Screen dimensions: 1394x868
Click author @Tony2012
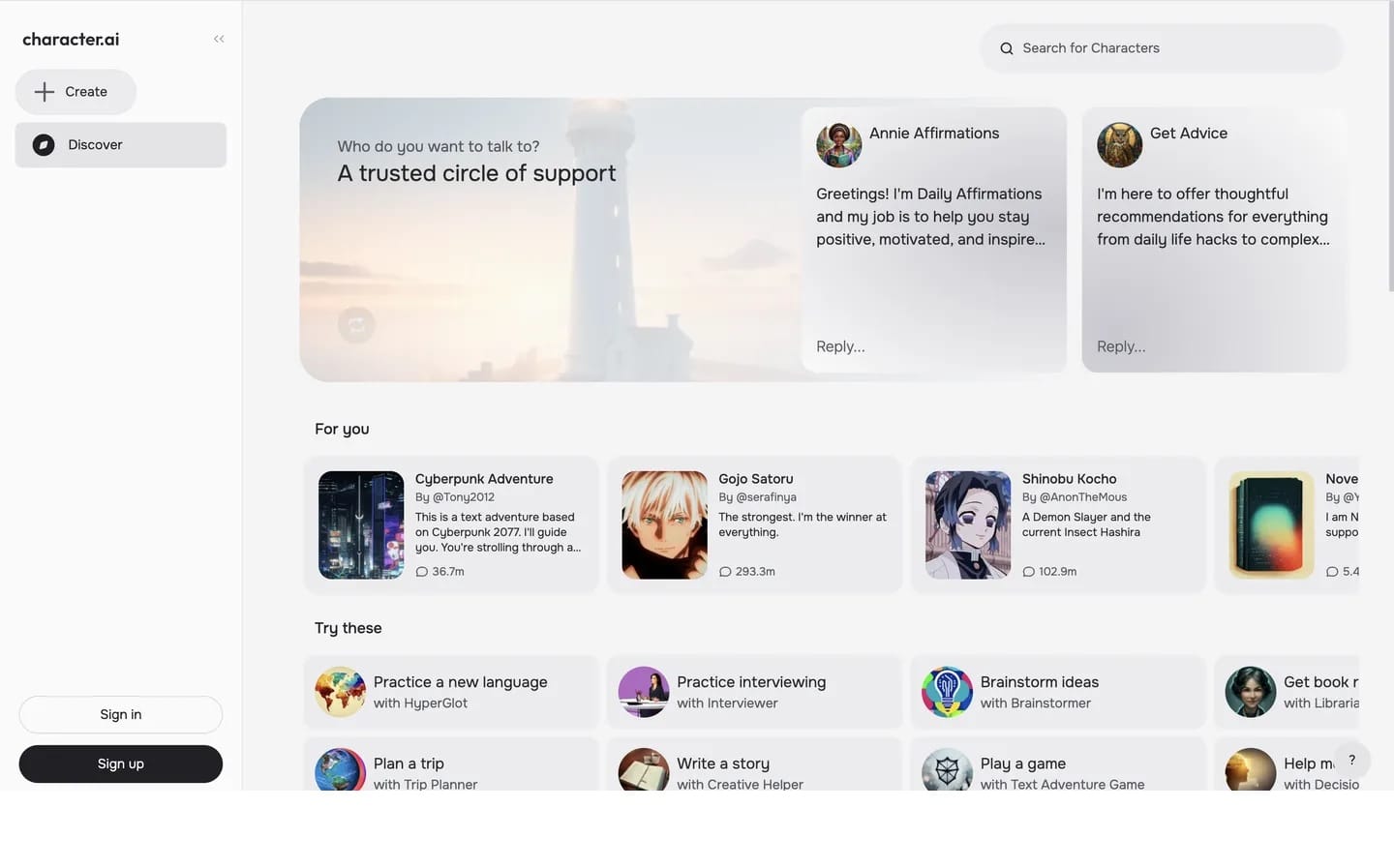pyautogui.click(x=464, y=497)
